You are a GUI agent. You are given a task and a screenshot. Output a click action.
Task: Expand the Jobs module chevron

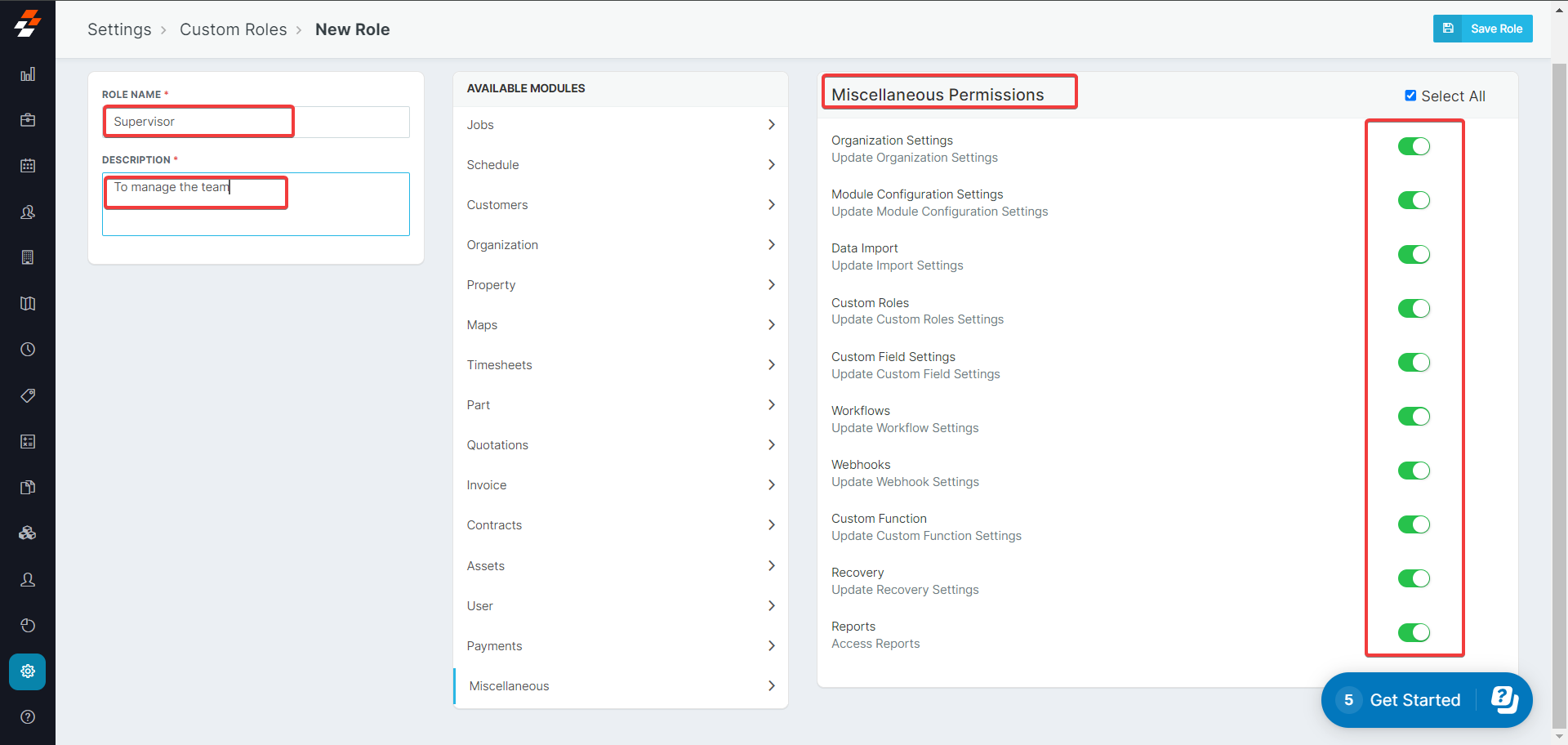tap(771, 125)
